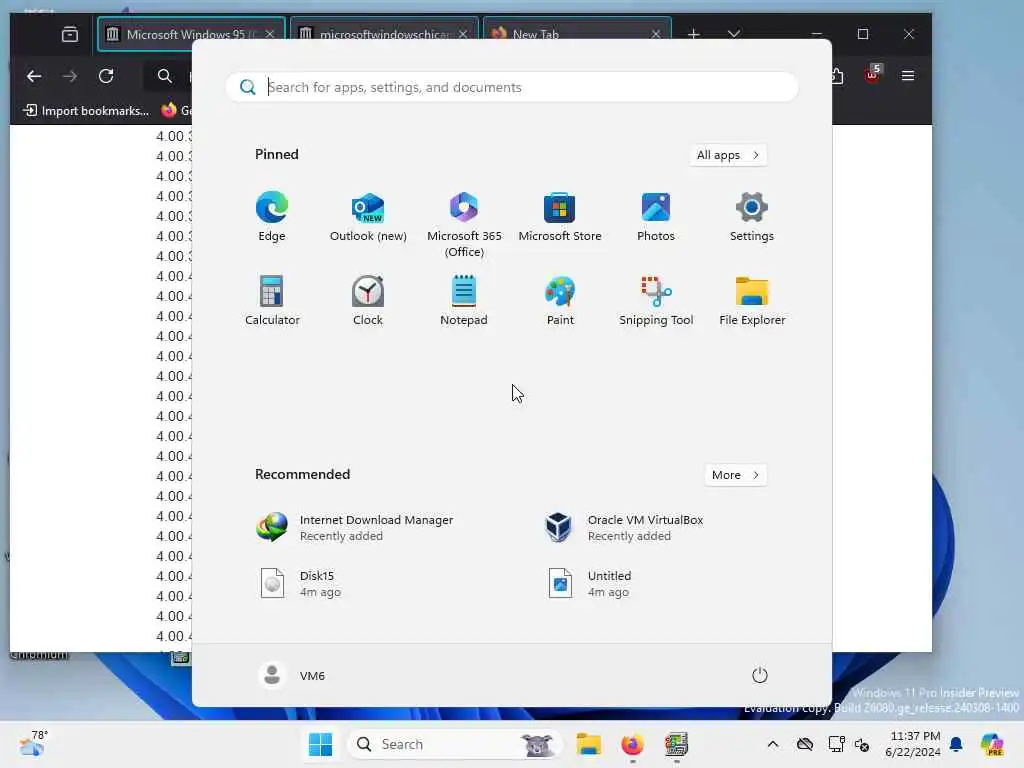1024x768 pixels.
Task: Expand the browser list all tabs chevron
Action: pos(734,34)
